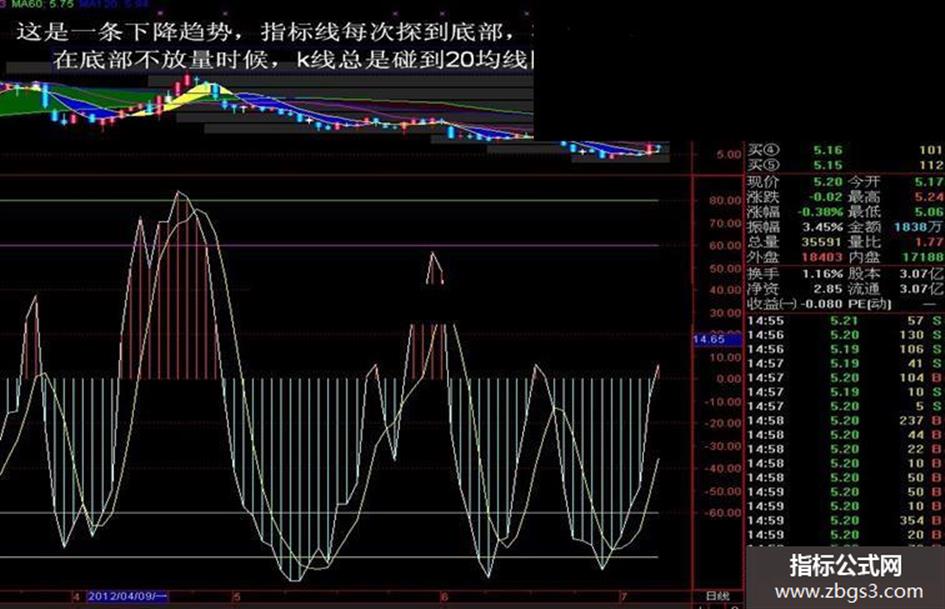Click the 金额 value 1838万

click(918, 227)
